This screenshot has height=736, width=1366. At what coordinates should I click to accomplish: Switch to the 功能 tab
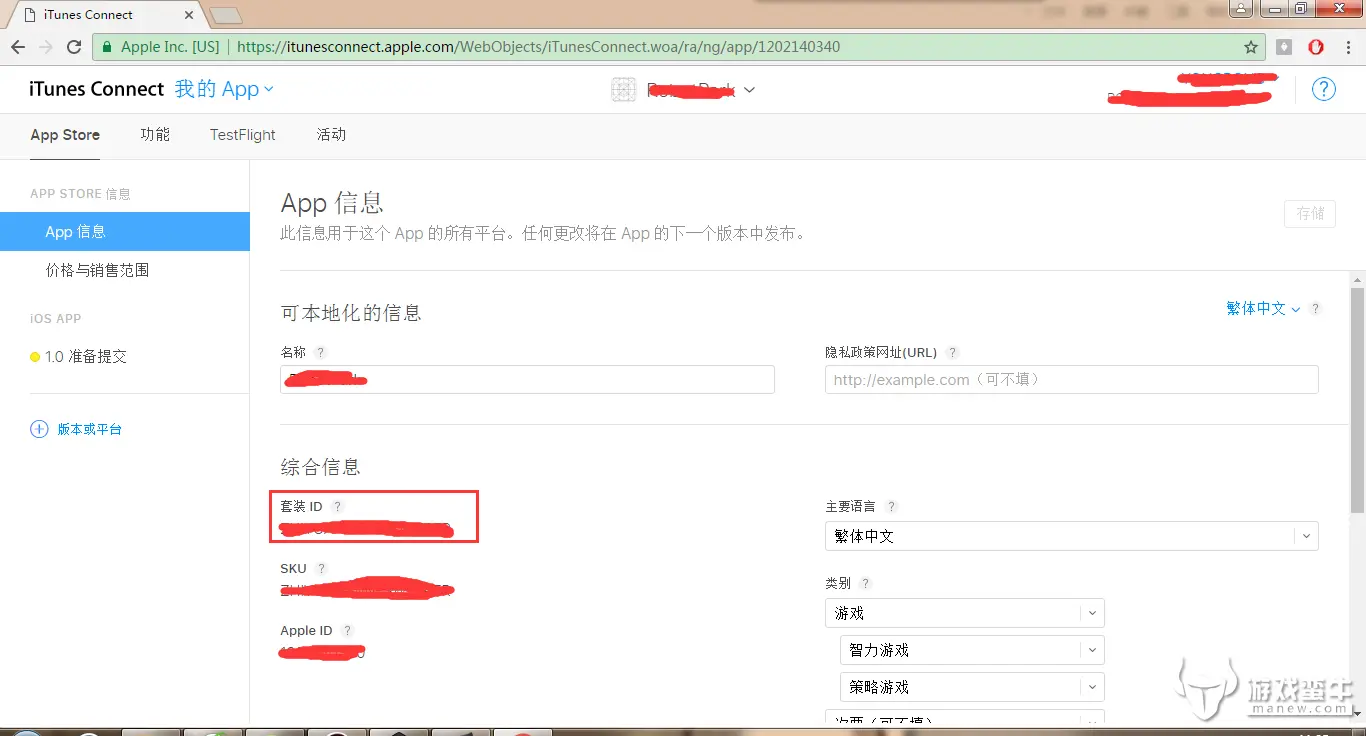point(155,134)
